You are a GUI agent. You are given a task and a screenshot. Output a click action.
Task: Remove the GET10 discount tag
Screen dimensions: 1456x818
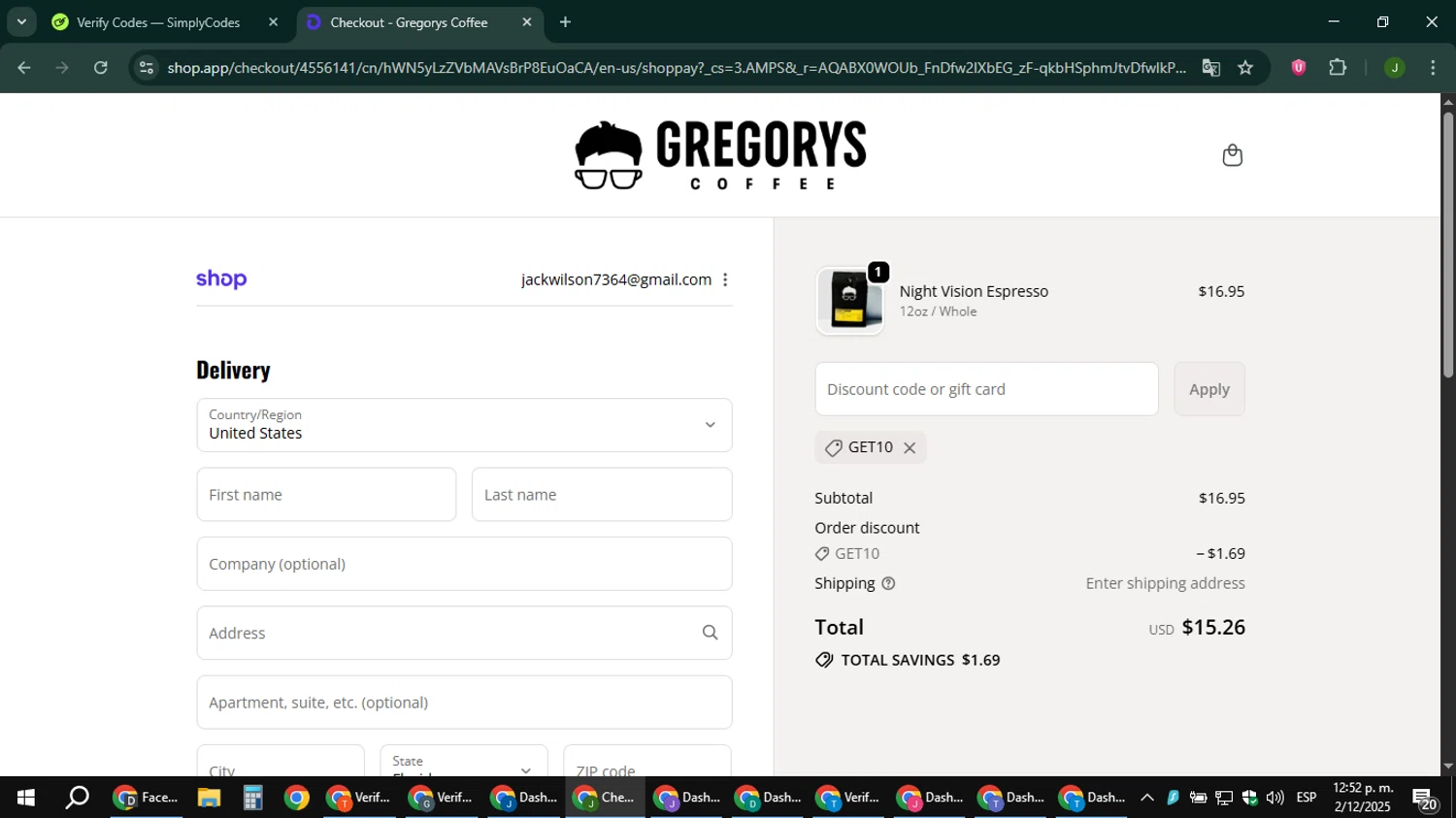click(910, 447)
